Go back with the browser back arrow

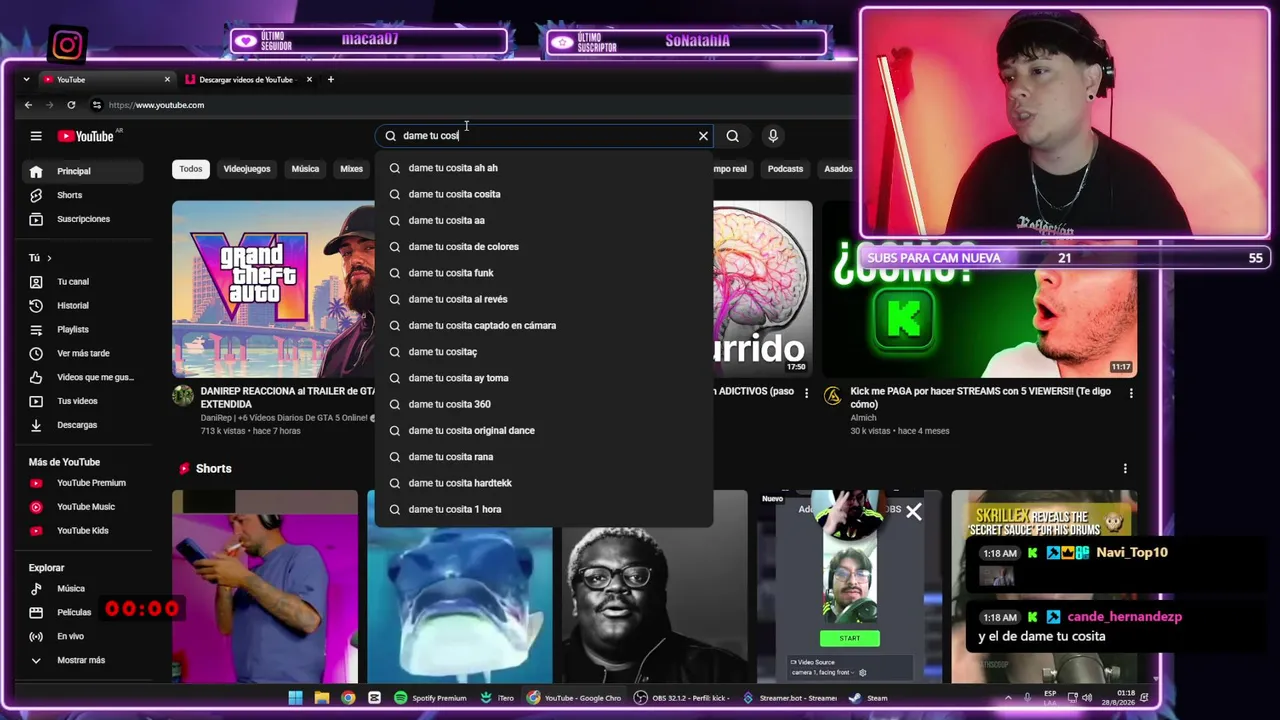click(28, 105)
